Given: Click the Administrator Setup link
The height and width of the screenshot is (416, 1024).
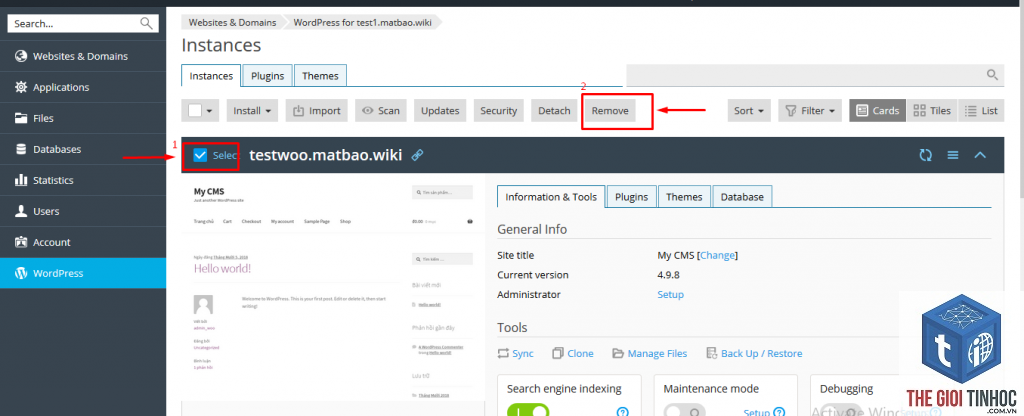Looking at the screenshot, I should pyautogui.click(x=671, y=295).
